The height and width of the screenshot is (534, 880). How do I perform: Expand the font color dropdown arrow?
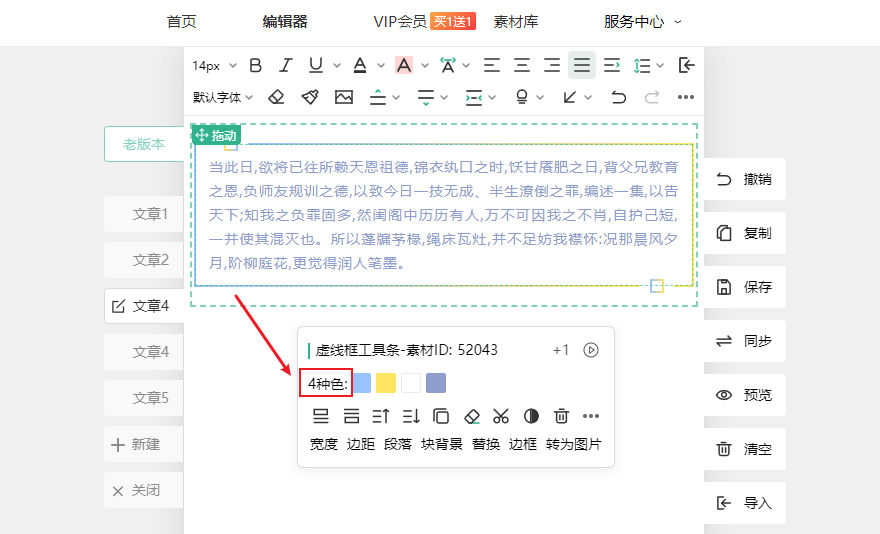click(x=381, y=66)
